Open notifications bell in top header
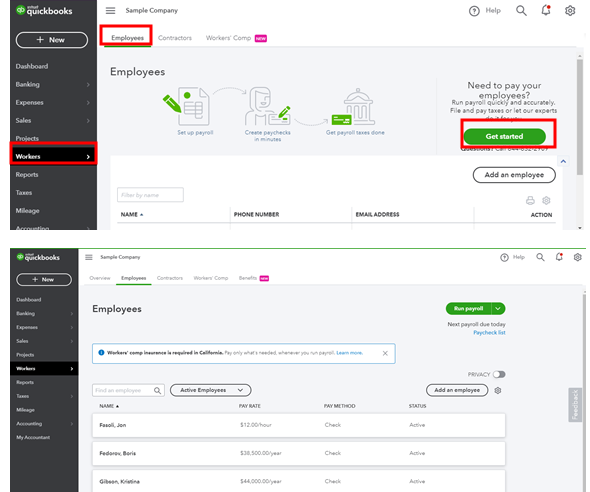 coord(546,11)
